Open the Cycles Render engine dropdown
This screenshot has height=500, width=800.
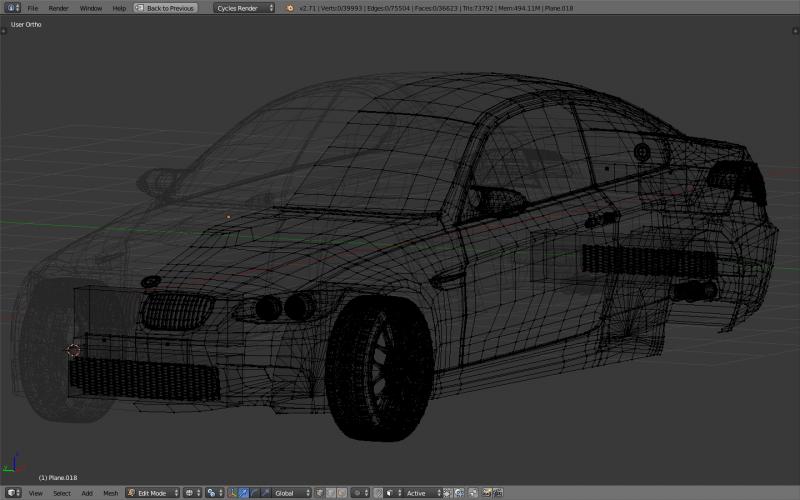point(244,8)
